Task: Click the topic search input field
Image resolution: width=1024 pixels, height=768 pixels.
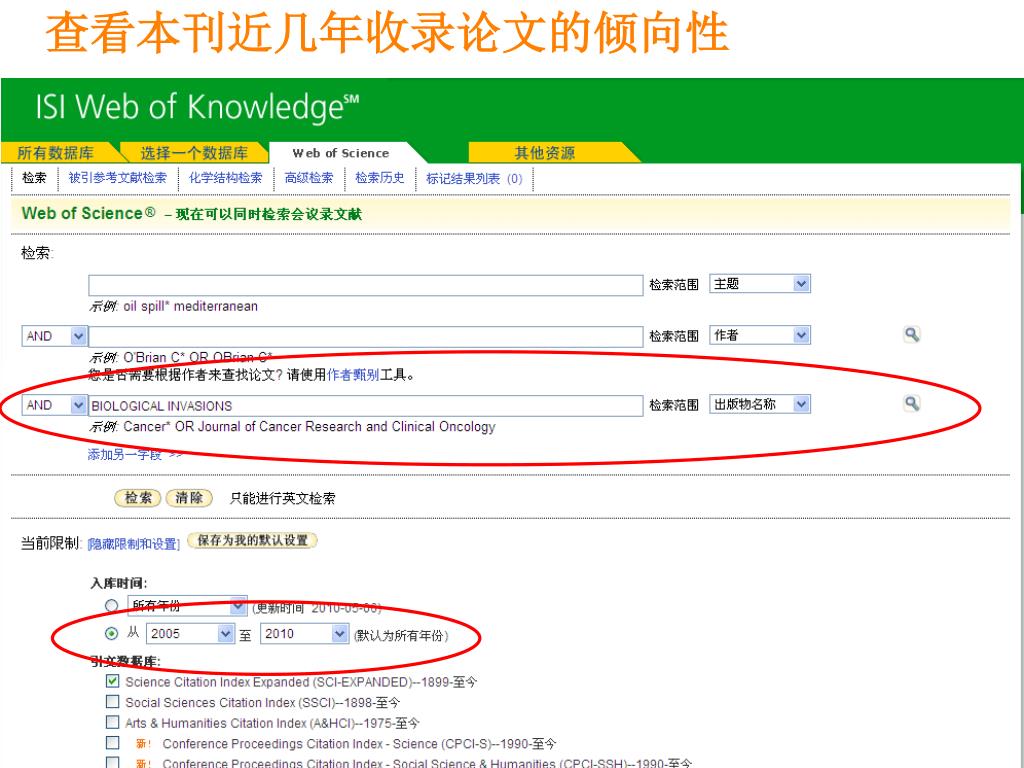Action: click(x=366, y=285)
